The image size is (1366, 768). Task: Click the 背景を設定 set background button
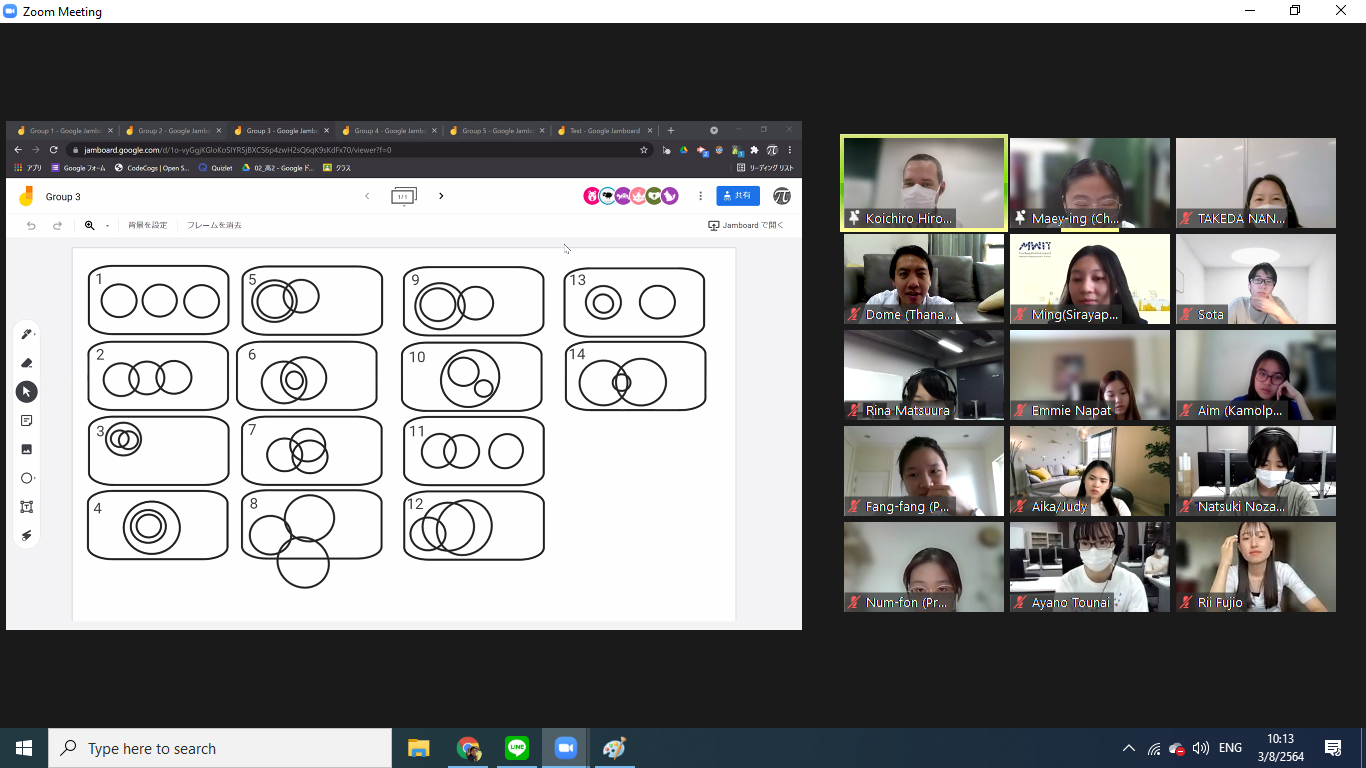(x=147, y=226)
